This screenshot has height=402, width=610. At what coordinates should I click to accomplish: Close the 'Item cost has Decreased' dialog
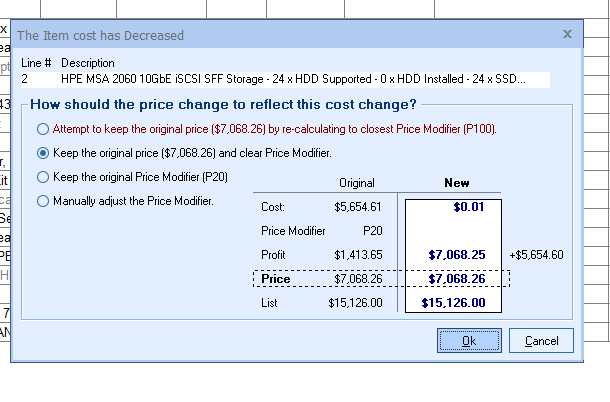pos(567,34)
